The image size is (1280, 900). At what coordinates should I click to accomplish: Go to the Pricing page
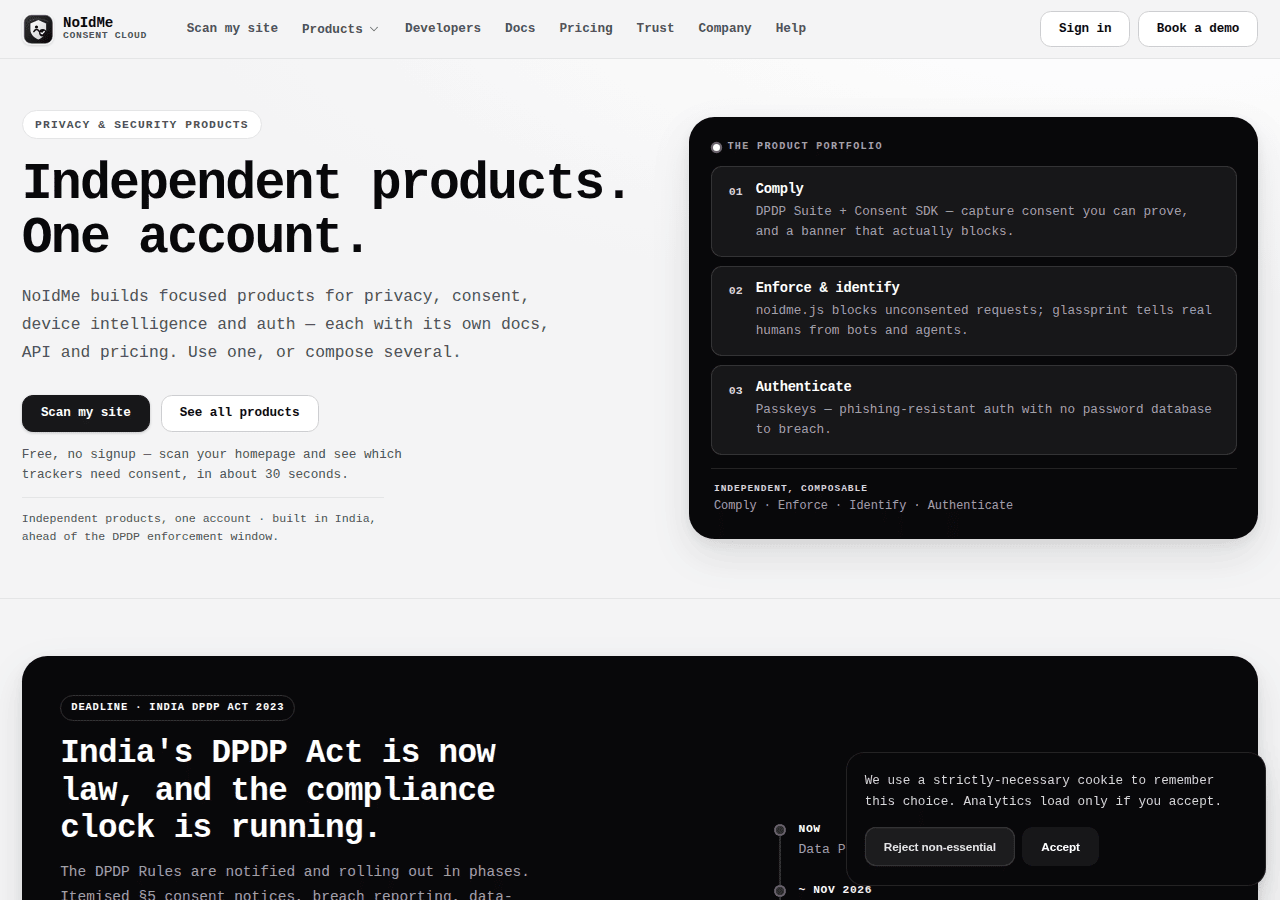(586, 28)
